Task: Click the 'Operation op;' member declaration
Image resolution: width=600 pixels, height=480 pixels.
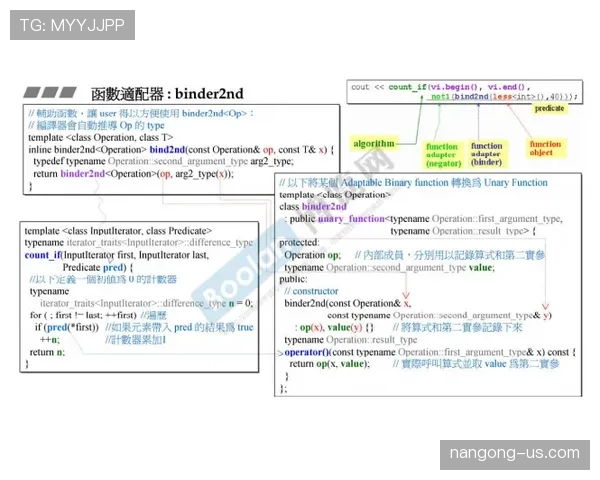Action: tap(313, 255)
